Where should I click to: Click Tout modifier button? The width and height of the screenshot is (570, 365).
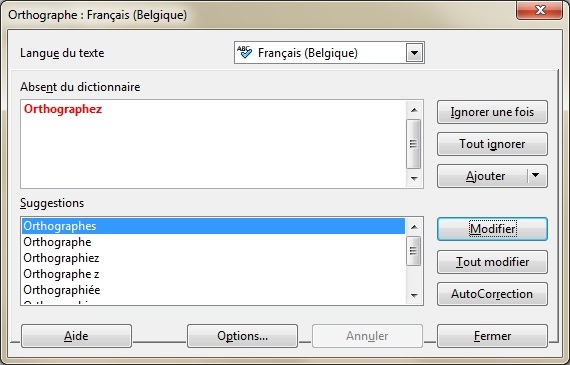point(492,262)
